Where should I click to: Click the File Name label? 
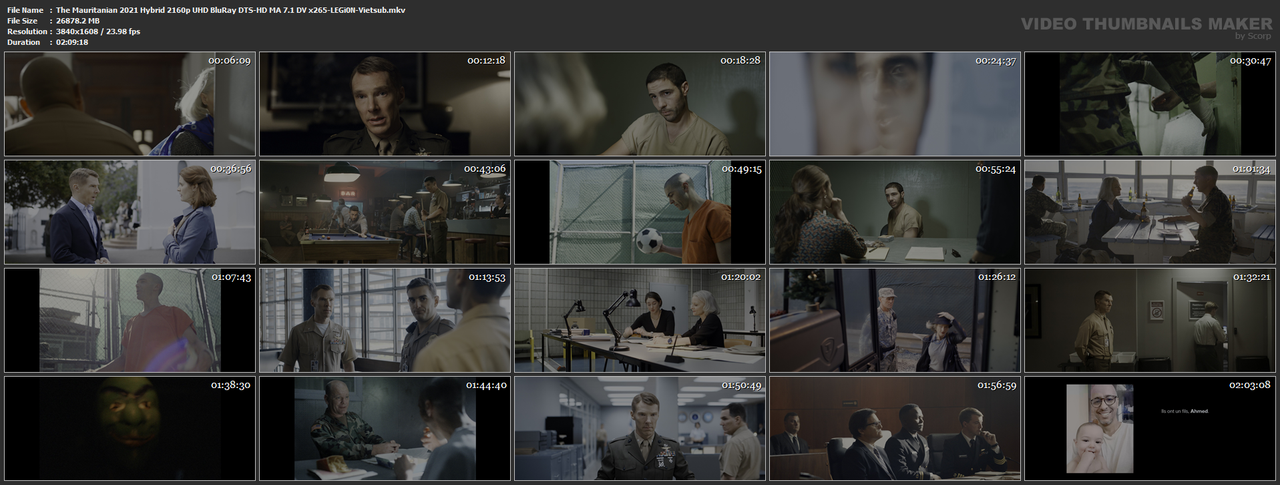click(x=25, y=9)
